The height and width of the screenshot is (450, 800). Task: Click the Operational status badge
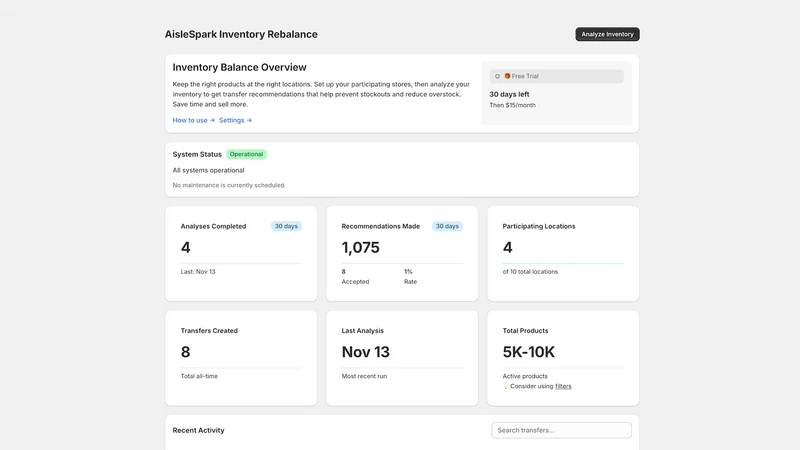coord(246,154)
